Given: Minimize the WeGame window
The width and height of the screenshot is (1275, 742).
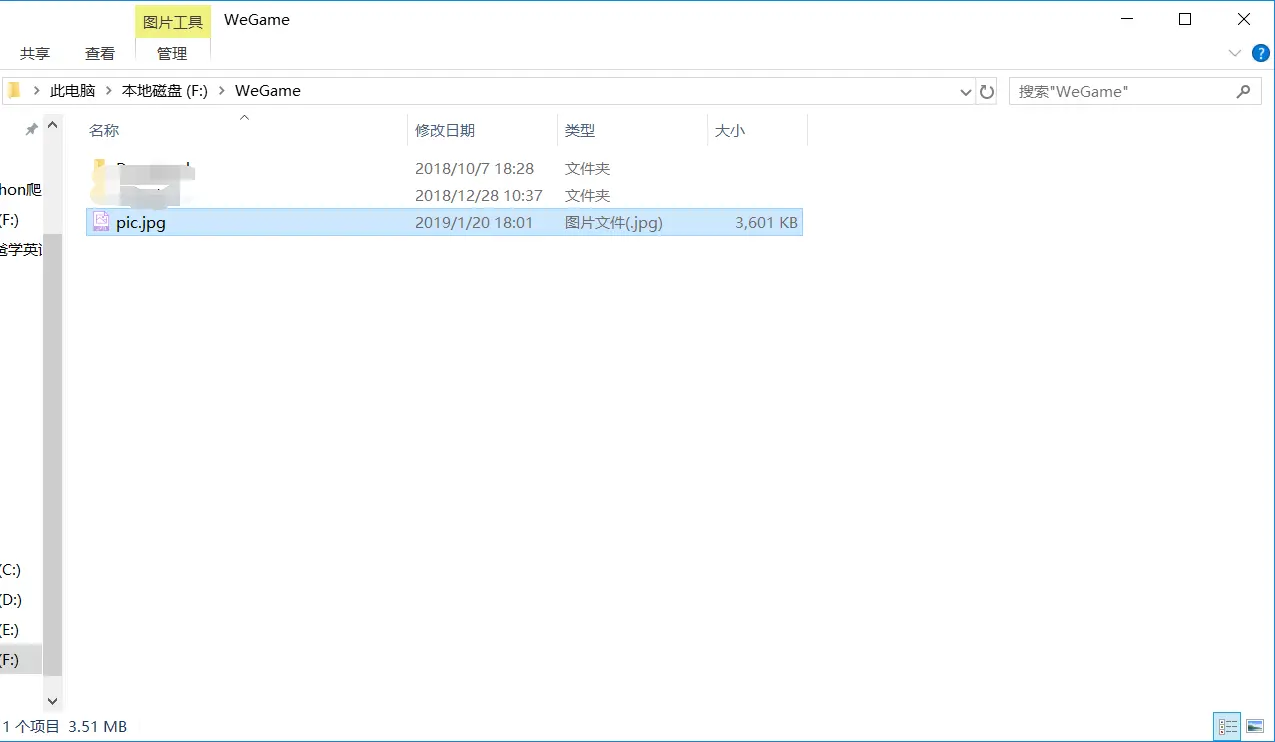Looking at the screenshot, I should point(1128,19).
